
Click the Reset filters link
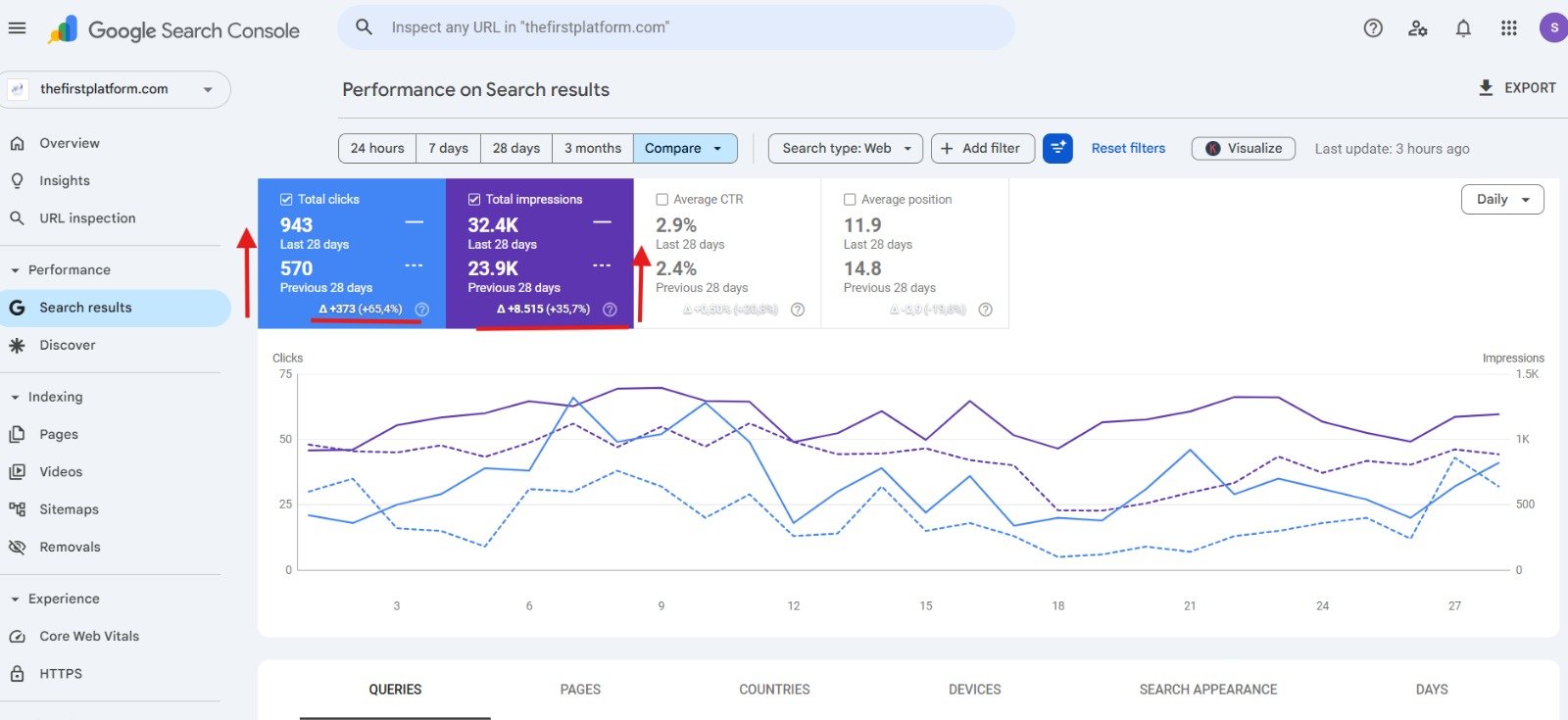[1128, 149]
